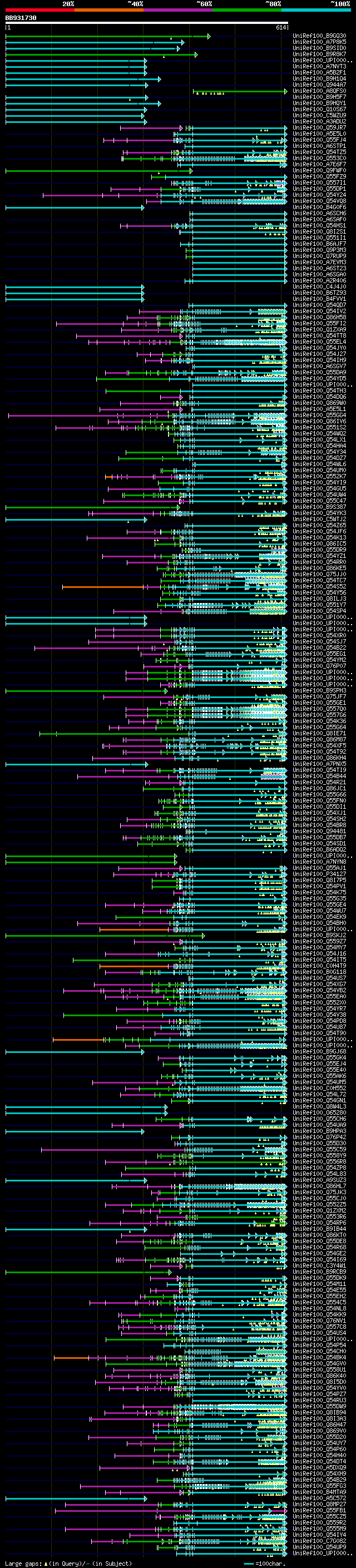Click the UniRef100_C5WZU9 label
Viewport: 356px width, 1568px height.
[x=319, y=115]
